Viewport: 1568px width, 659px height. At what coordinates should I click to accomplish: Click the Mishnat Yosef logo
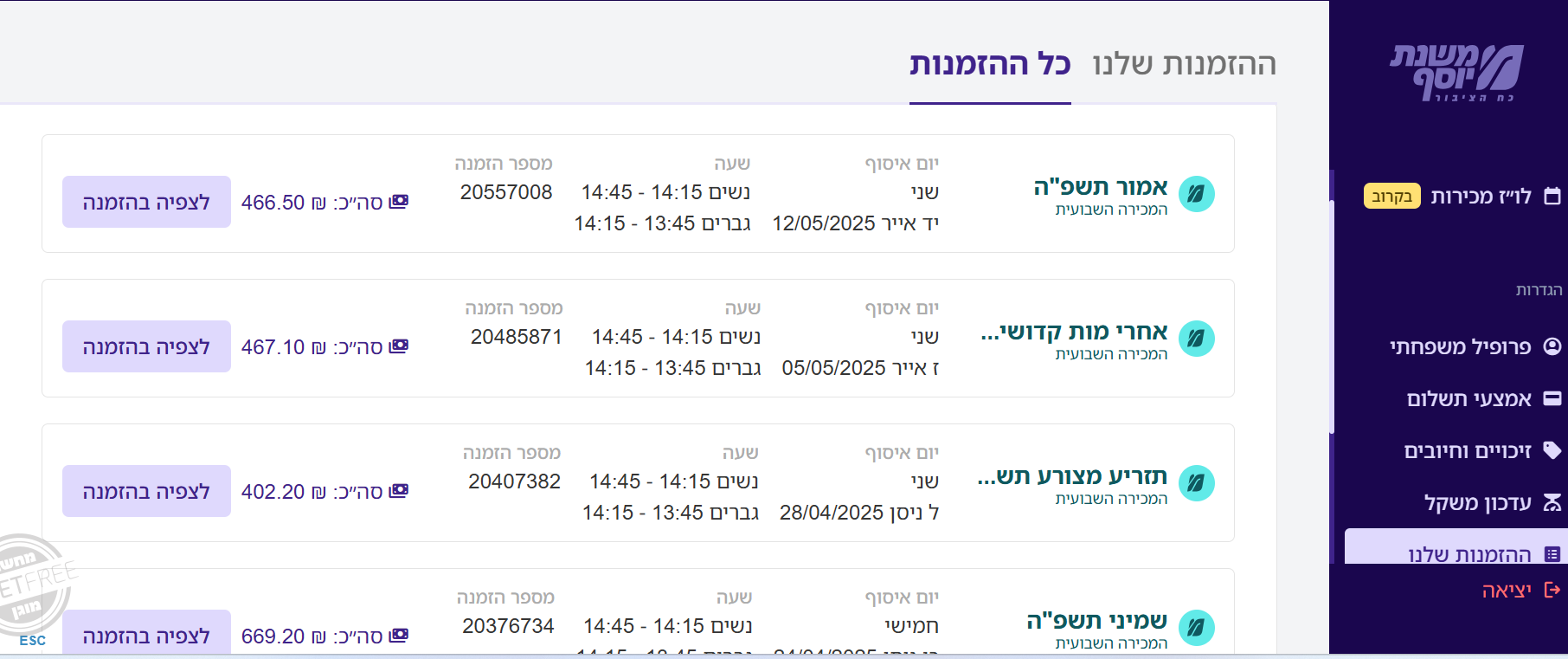[x=1457, y=73]
